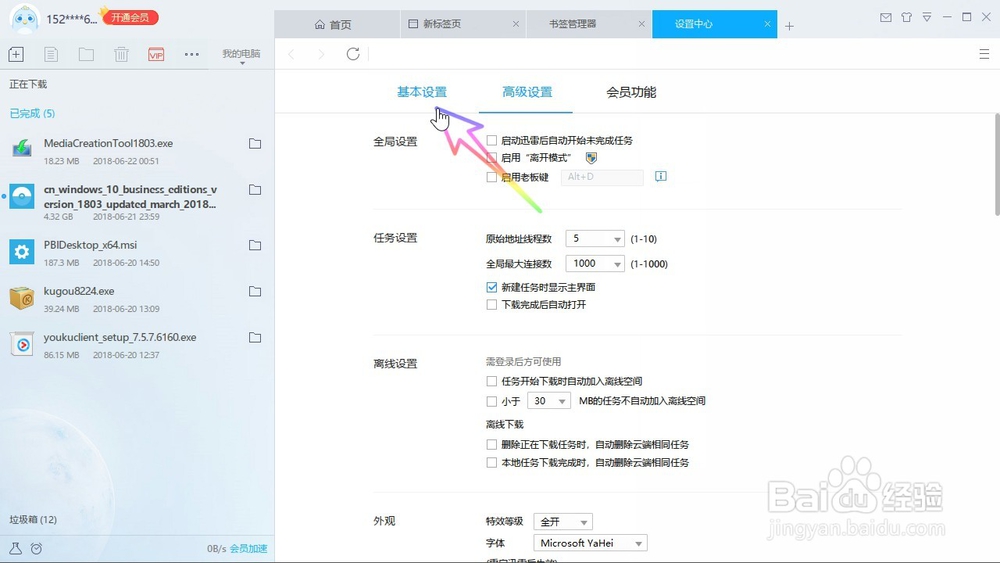Open 原始地址线程数 dropdown showing 5
The image size is (1000, 563).
(595, 238)
